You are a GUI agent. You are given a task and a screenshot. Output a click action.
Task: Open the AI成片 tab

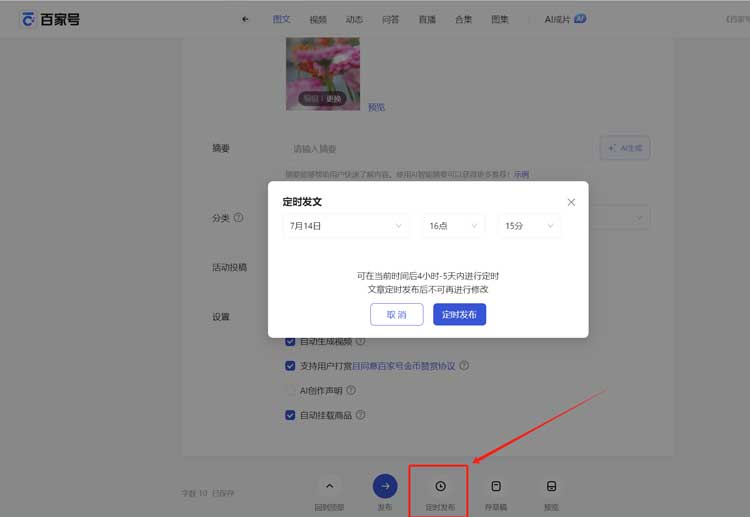pyautogui.click(x=565, y=19)
